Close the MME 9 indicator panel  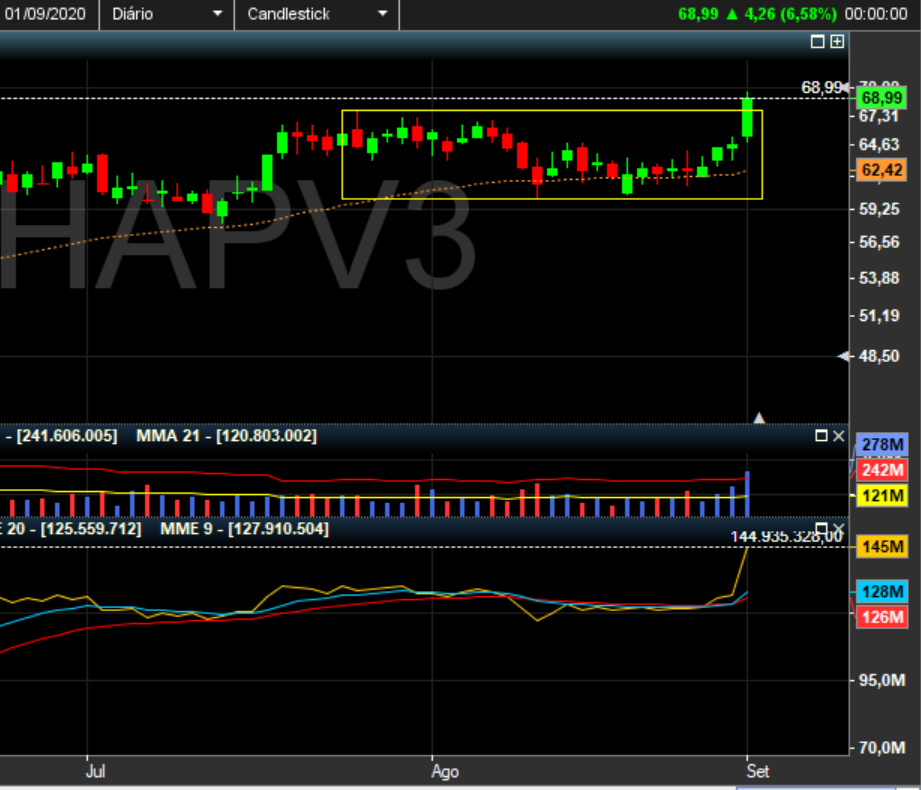click(839, 528)
